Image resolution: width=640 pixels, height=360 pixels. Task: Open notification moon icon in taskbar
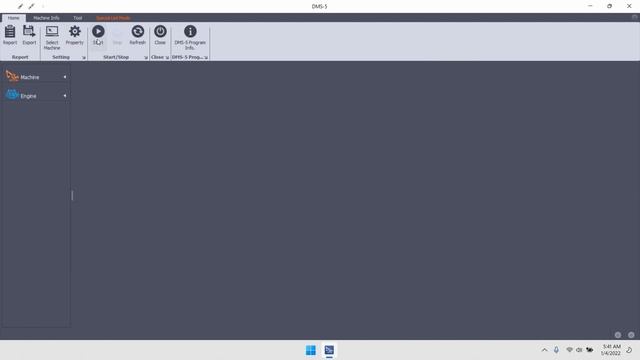(629, 350)
